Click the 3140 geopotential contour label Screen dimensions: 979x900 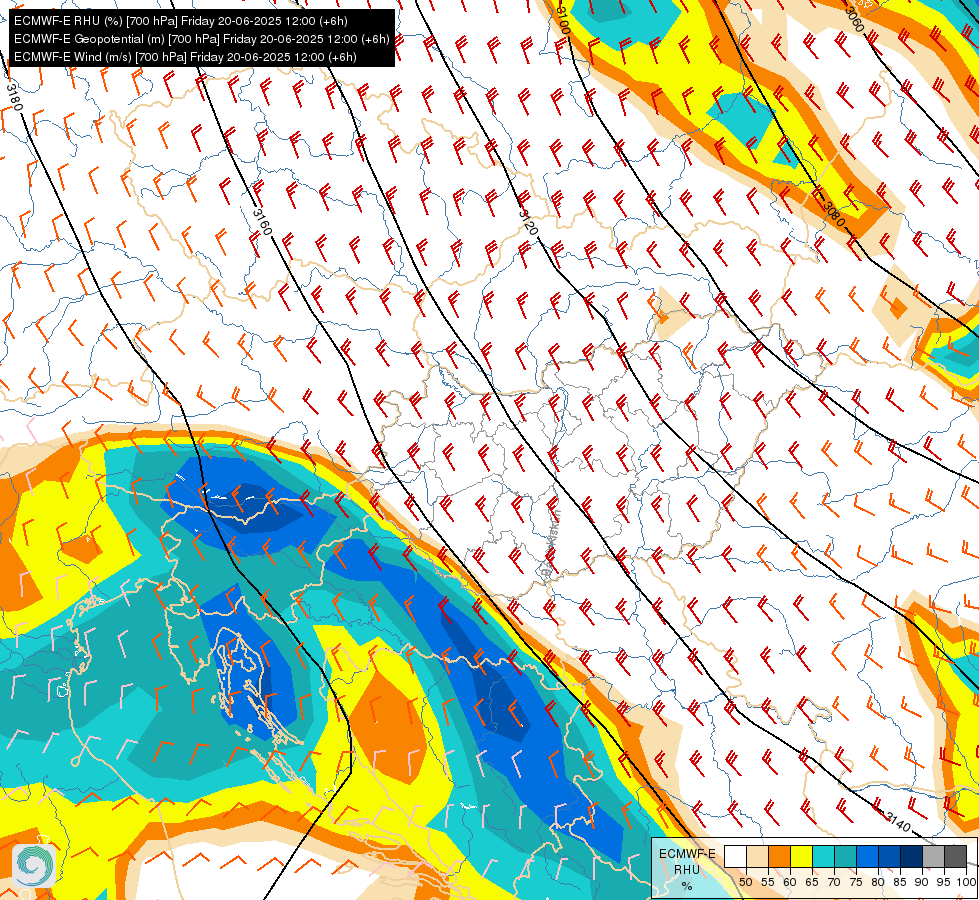click(x=898, y=824)
